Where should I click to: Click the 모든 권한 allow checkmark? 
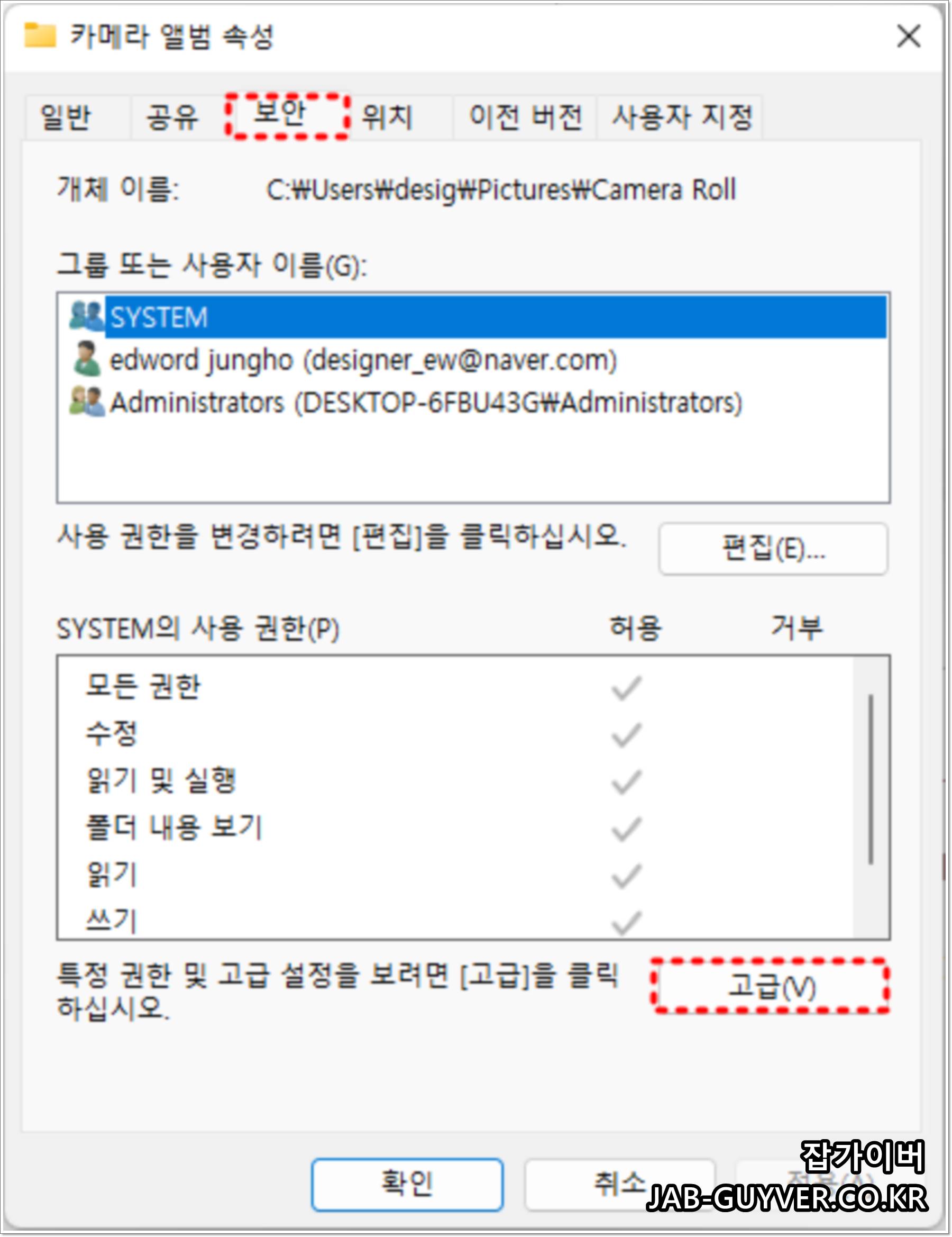coord(626,688)
